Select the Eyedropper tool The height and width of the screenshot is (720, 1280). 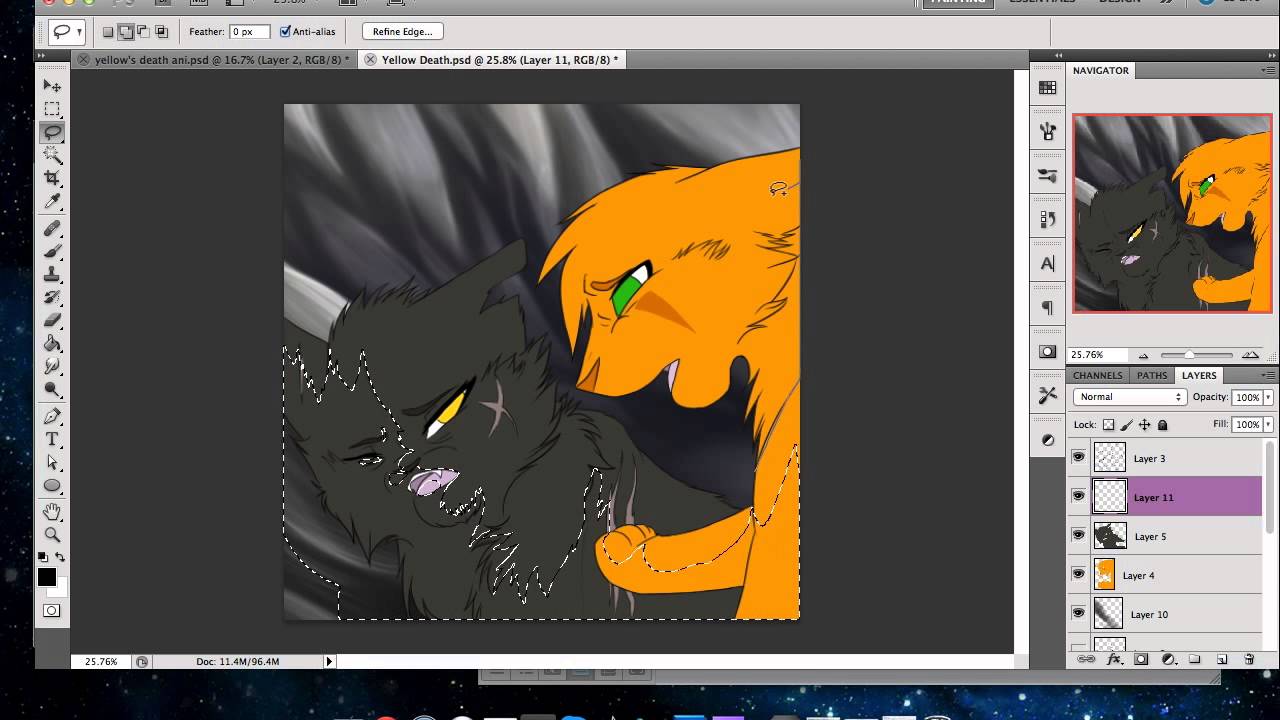[x=52, y=201]
